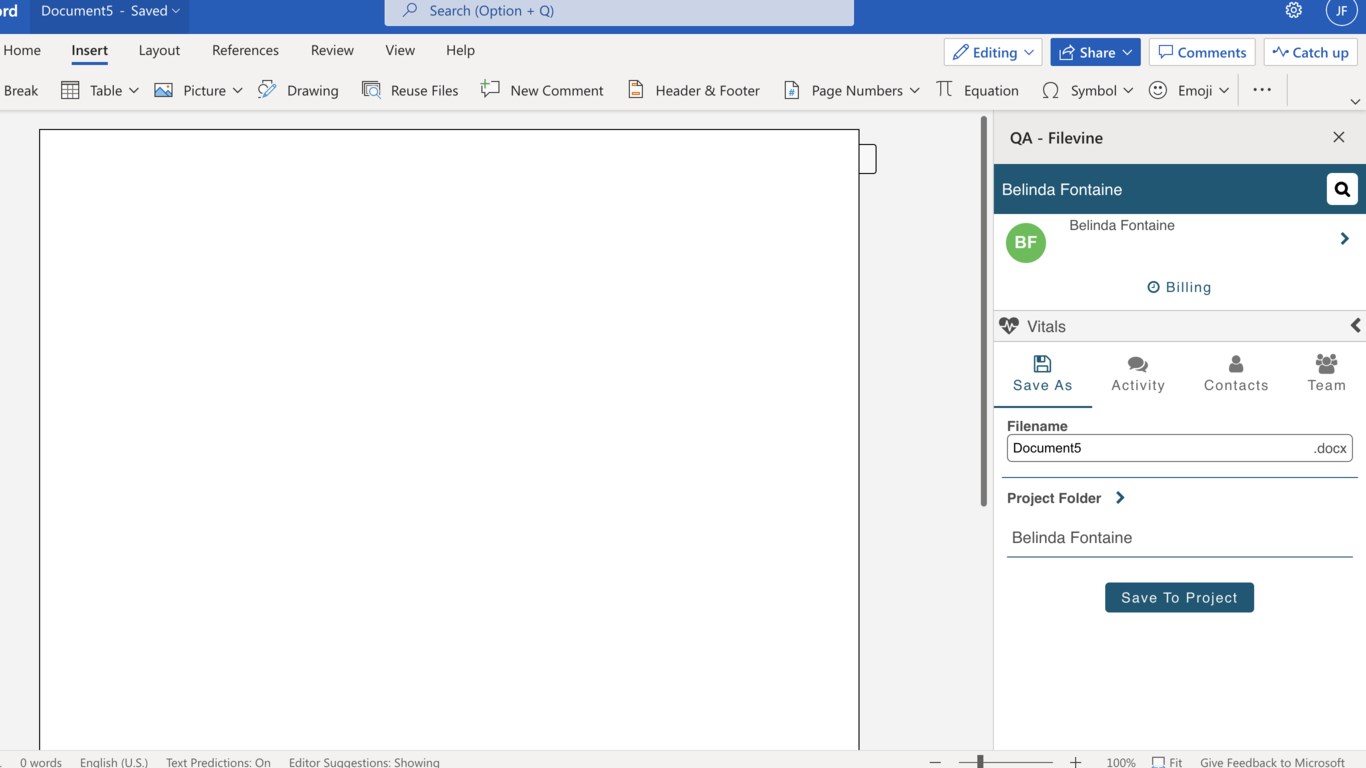
Task: Open the Team tab
Action: pyautogui.click(x=1327, y=374)
